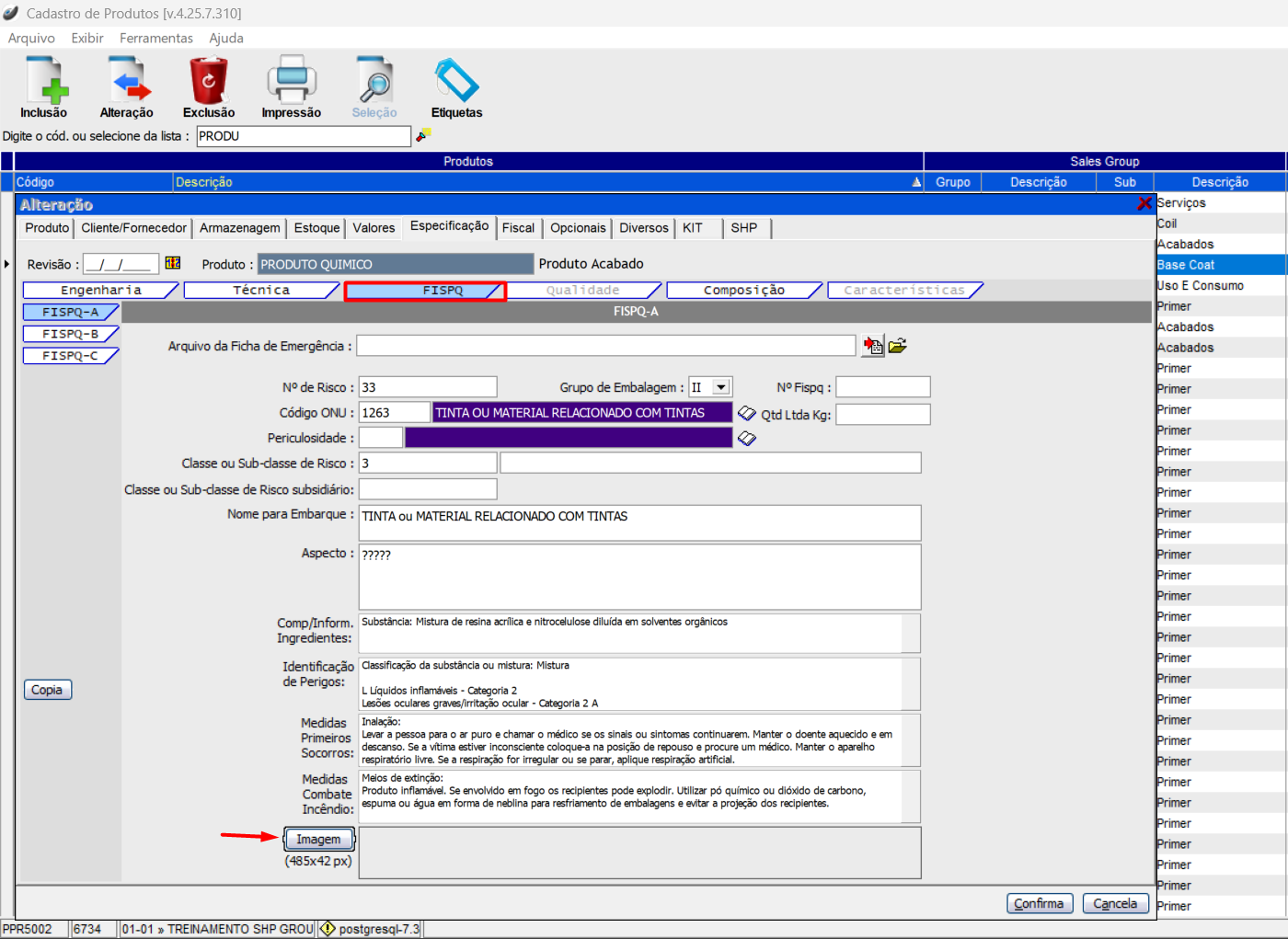Screen dimensions: 1288x939
Task: Click the Imagem button
Action: (x=318, y=840)
